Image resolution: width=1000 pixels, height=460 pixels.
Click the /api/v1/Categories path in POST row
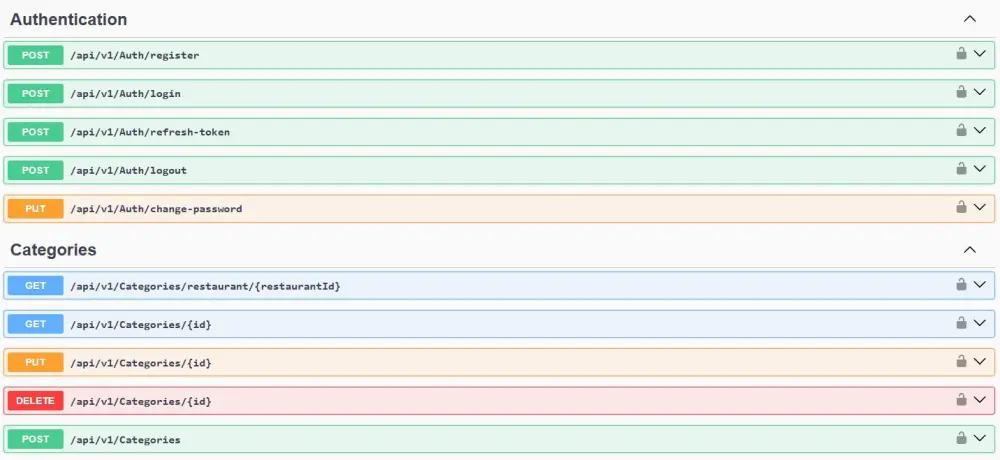coord(126,440)
